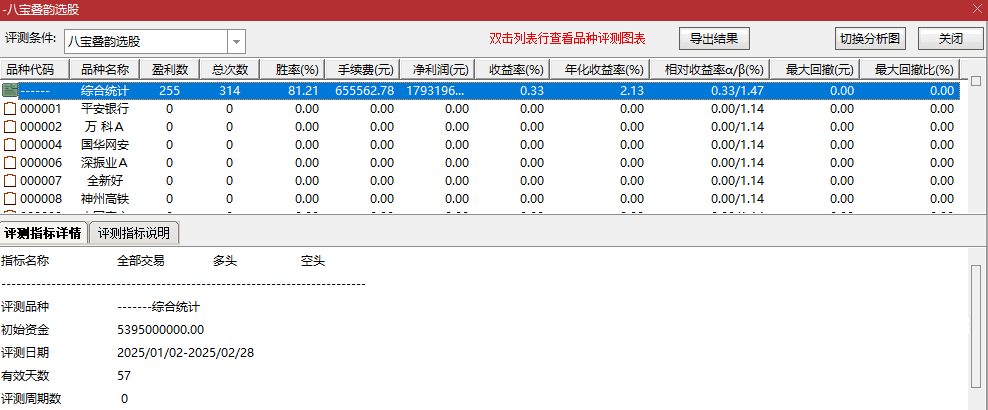Click the 净利润(元) column header
988x410 pixels.
click(440, 70)
